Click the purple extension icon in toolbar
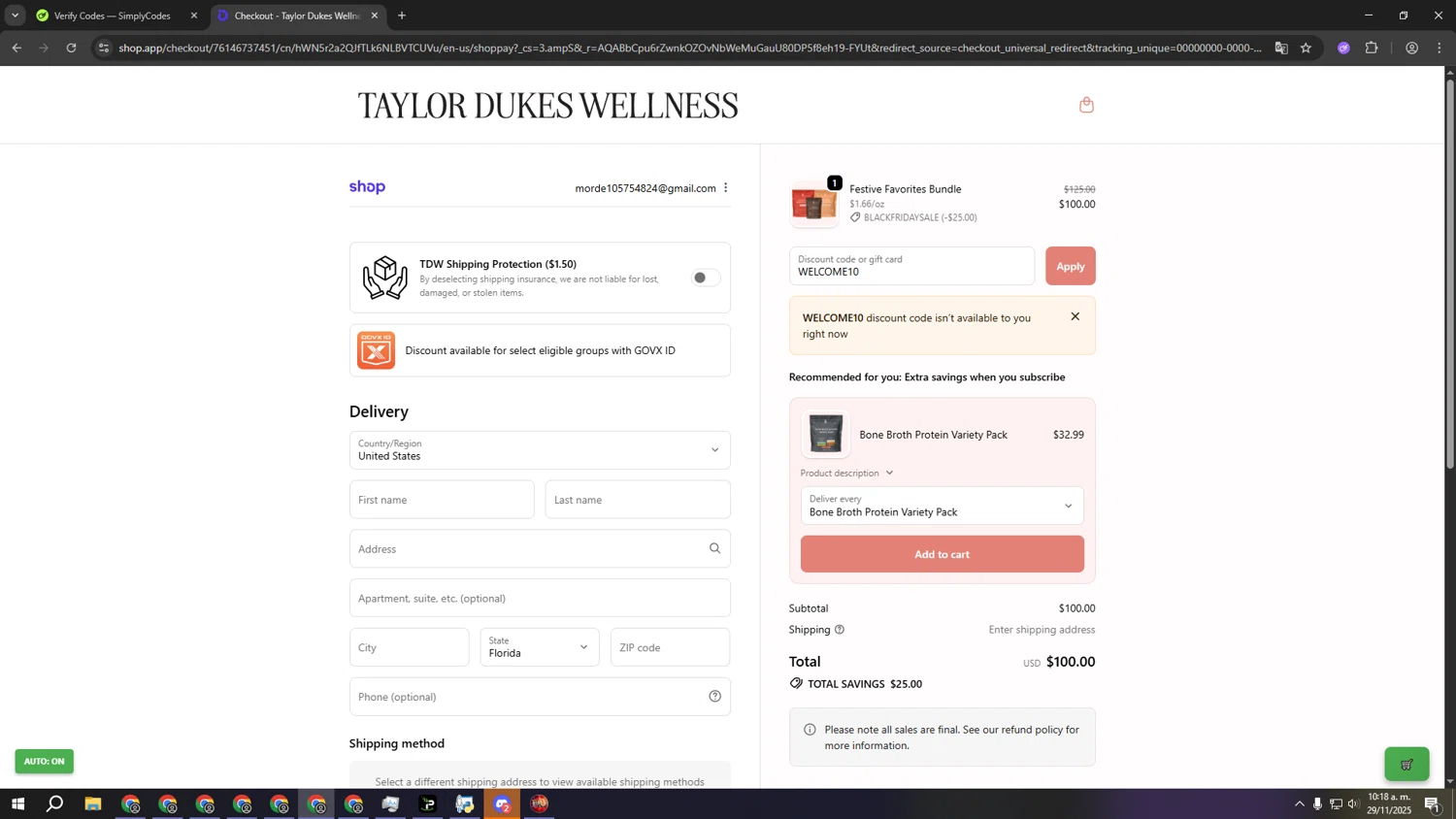1456x819 pixels. [x=1343, y=48]
